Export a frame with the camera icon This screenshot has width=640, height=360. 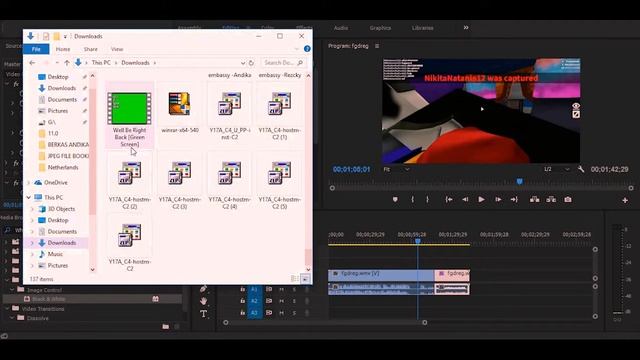[568, 200]
